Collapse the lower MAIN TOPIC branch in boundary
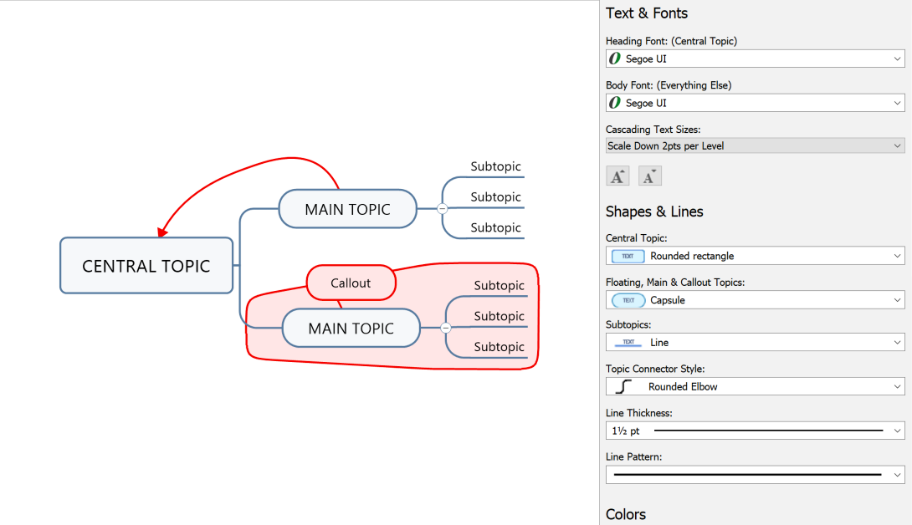The height and width of the screenshot is (525, 912). tap(446, 328)
